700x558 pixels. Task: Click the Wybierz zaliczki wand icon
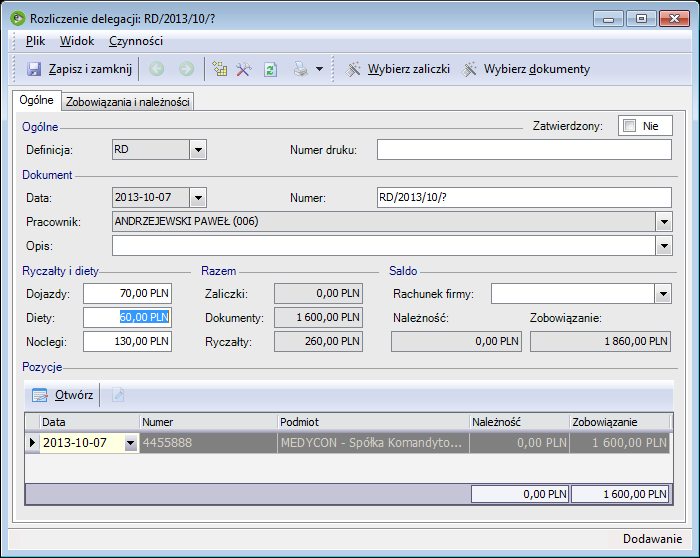353,69
